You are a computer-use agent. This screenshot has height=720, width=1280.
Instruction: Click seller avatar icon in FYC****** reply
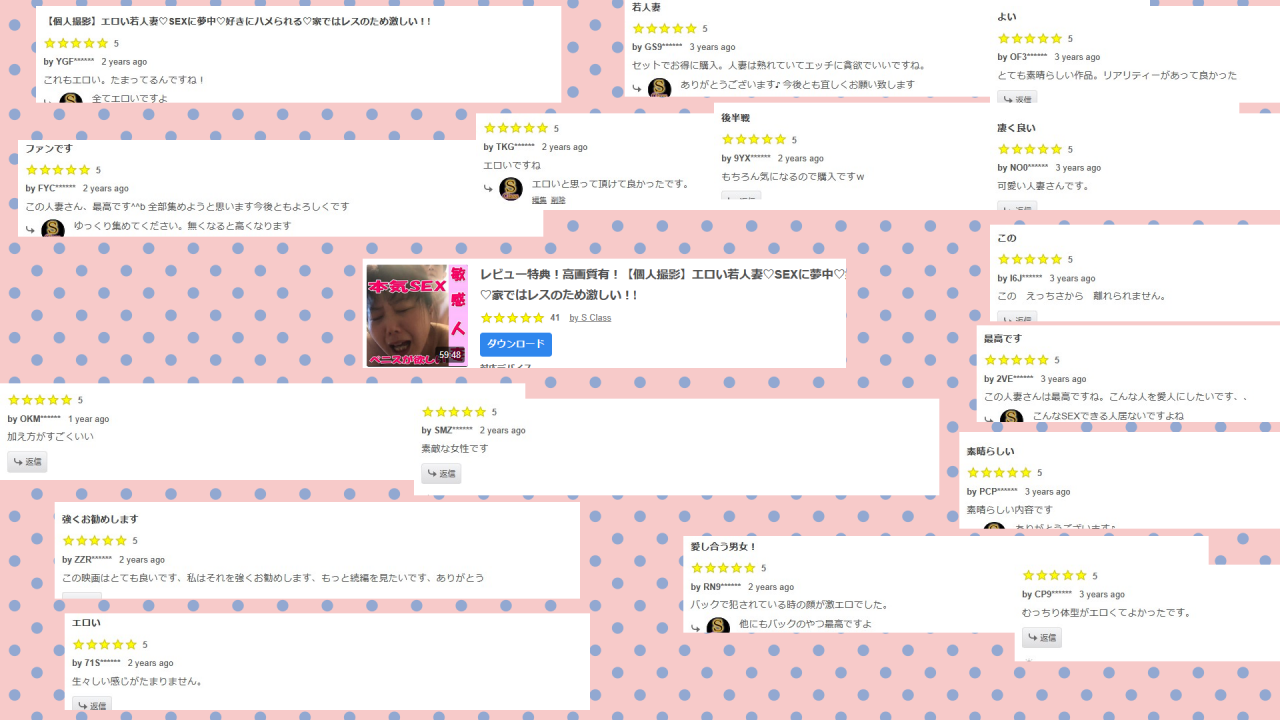53,229
